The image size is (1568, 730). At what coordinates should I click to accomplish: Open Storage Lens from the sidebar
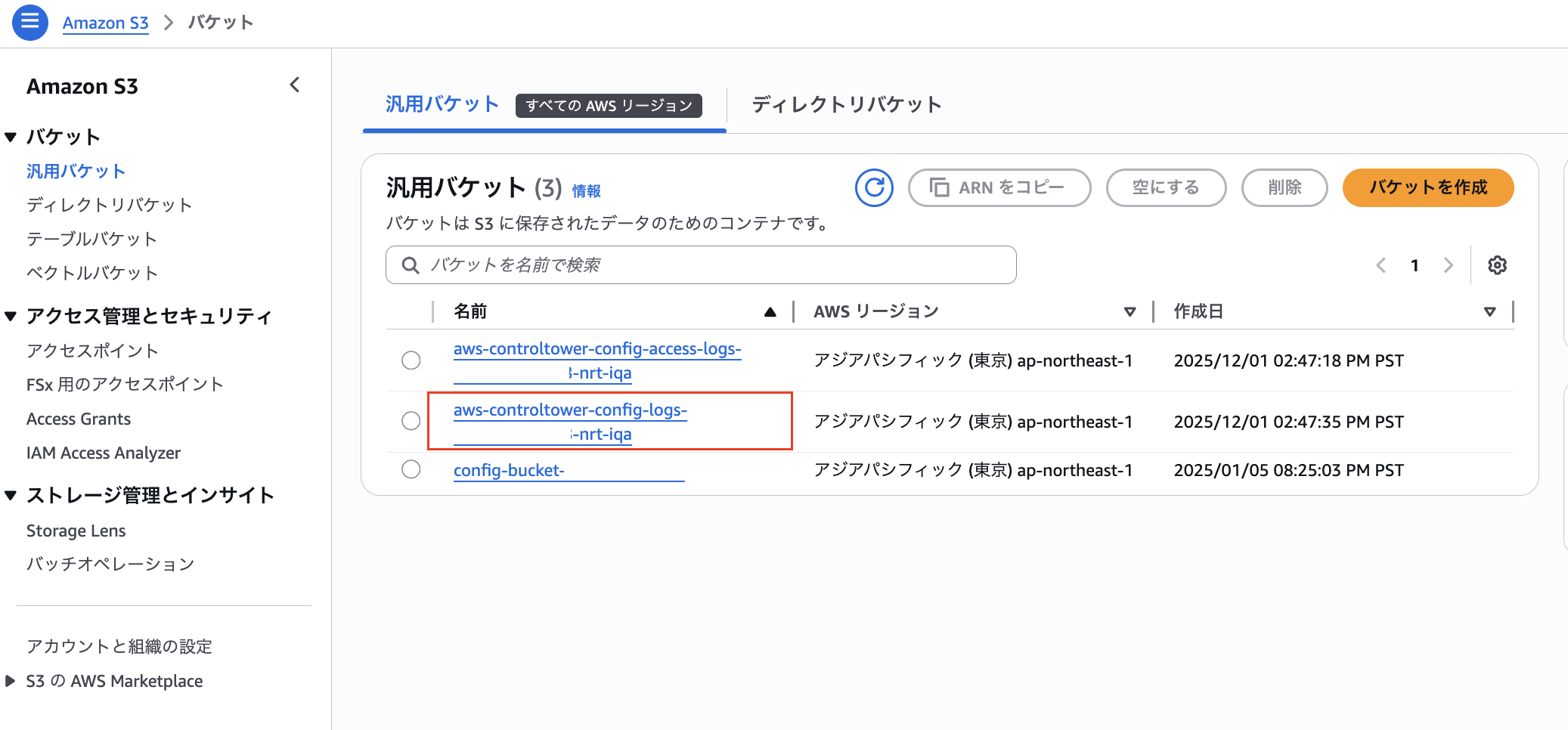(76, 530)
